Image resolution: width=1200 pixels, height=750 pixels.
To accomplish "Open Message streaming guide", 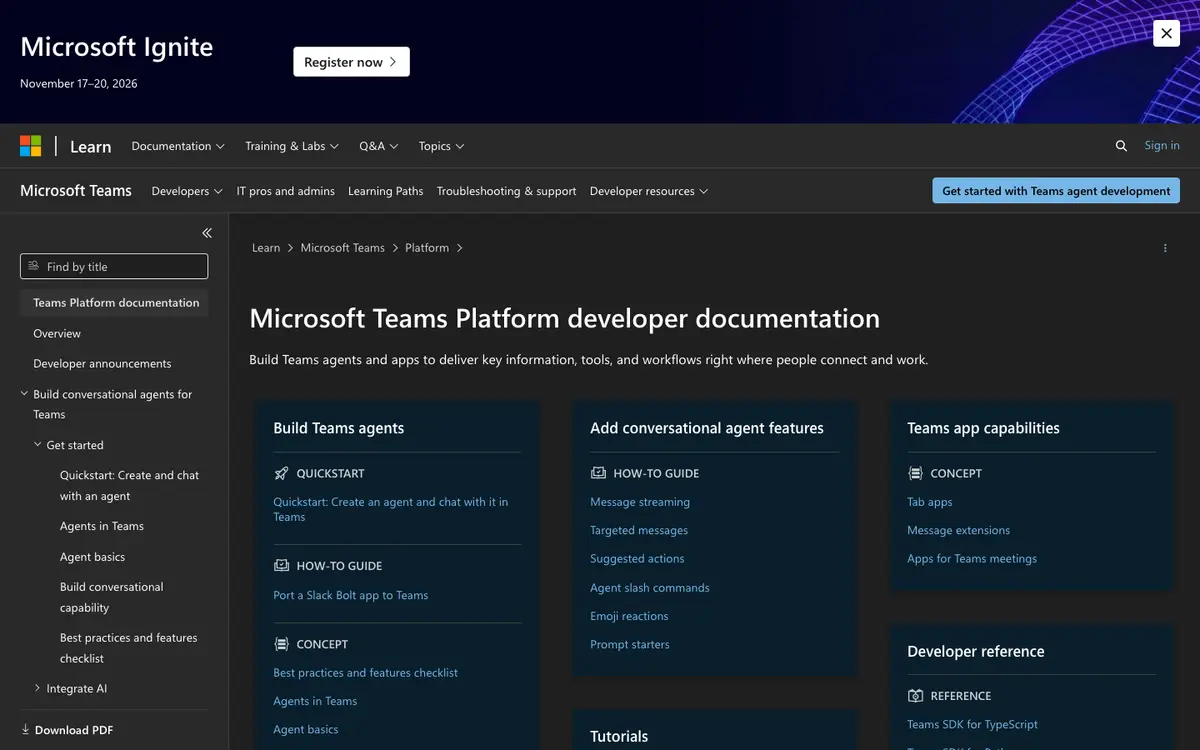I will [640, 502].
